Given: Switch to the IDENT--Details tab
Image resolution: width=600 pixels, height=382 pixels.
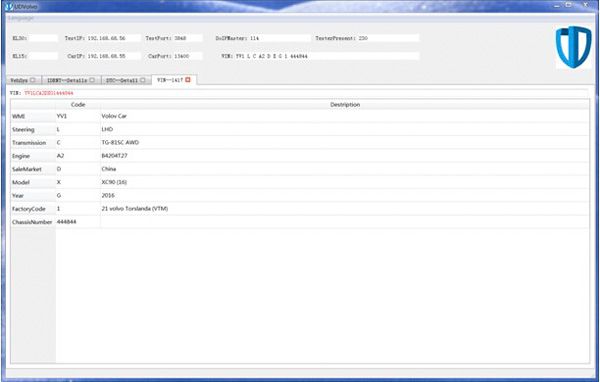Looking at the screenshot, I should point(71,80).
